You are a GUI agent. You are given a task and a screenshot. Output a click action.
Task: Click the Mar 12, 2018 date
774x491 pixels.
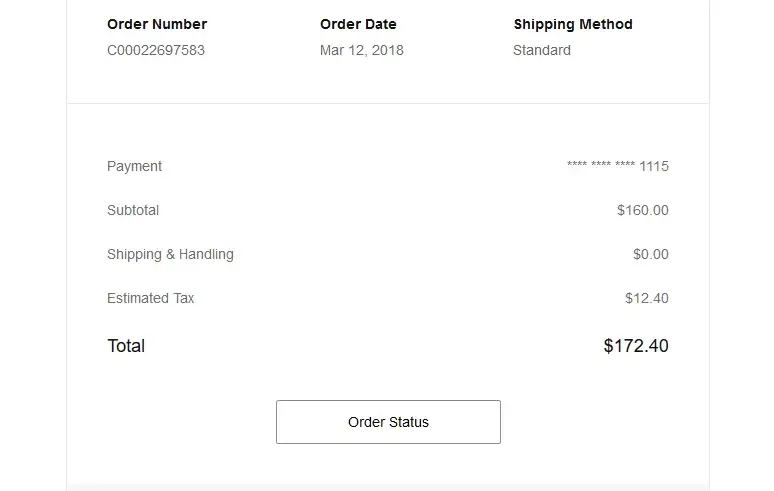[x=362, y=50]
